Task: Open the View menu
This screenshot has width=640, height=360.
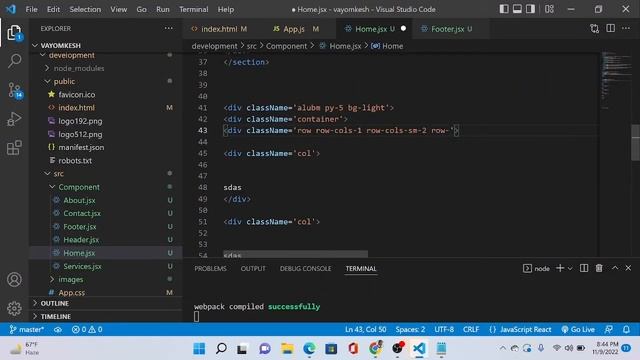Action: point(118,9)
